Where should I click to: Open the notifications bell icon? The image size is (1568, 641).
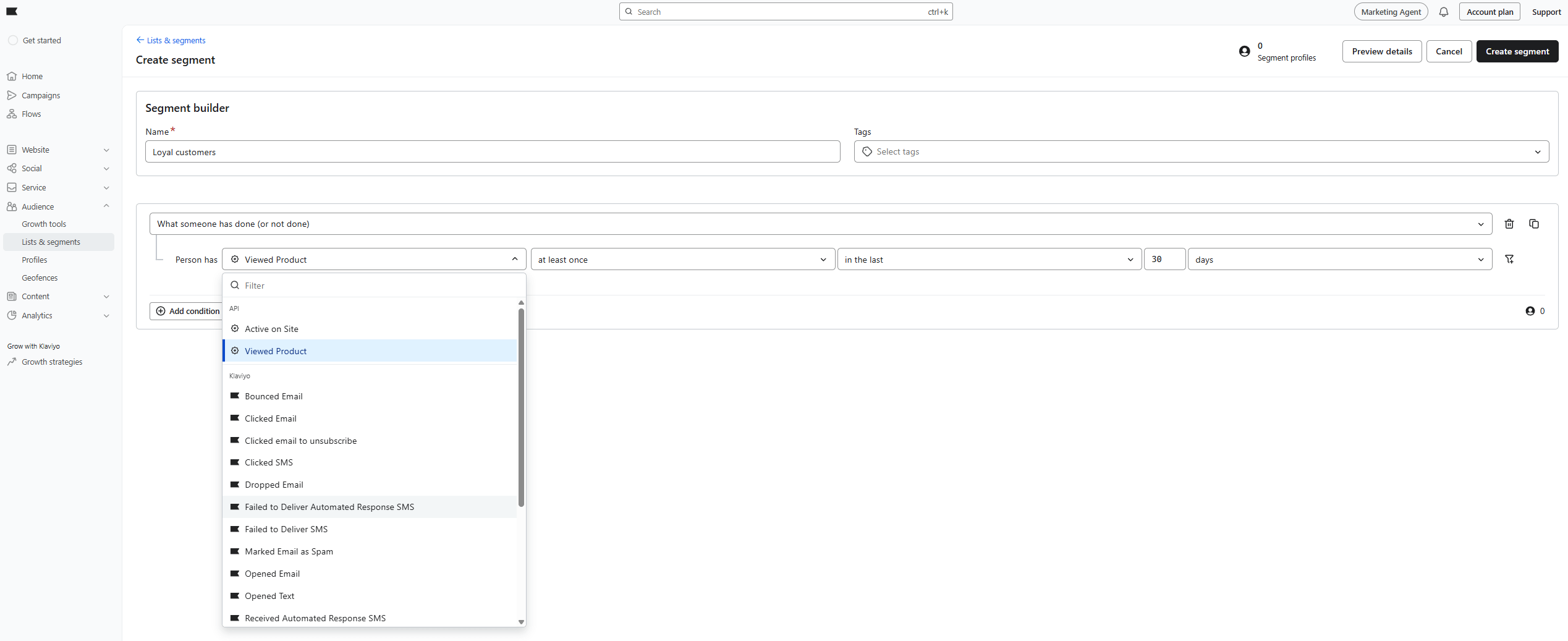(x=1444, y=11)
